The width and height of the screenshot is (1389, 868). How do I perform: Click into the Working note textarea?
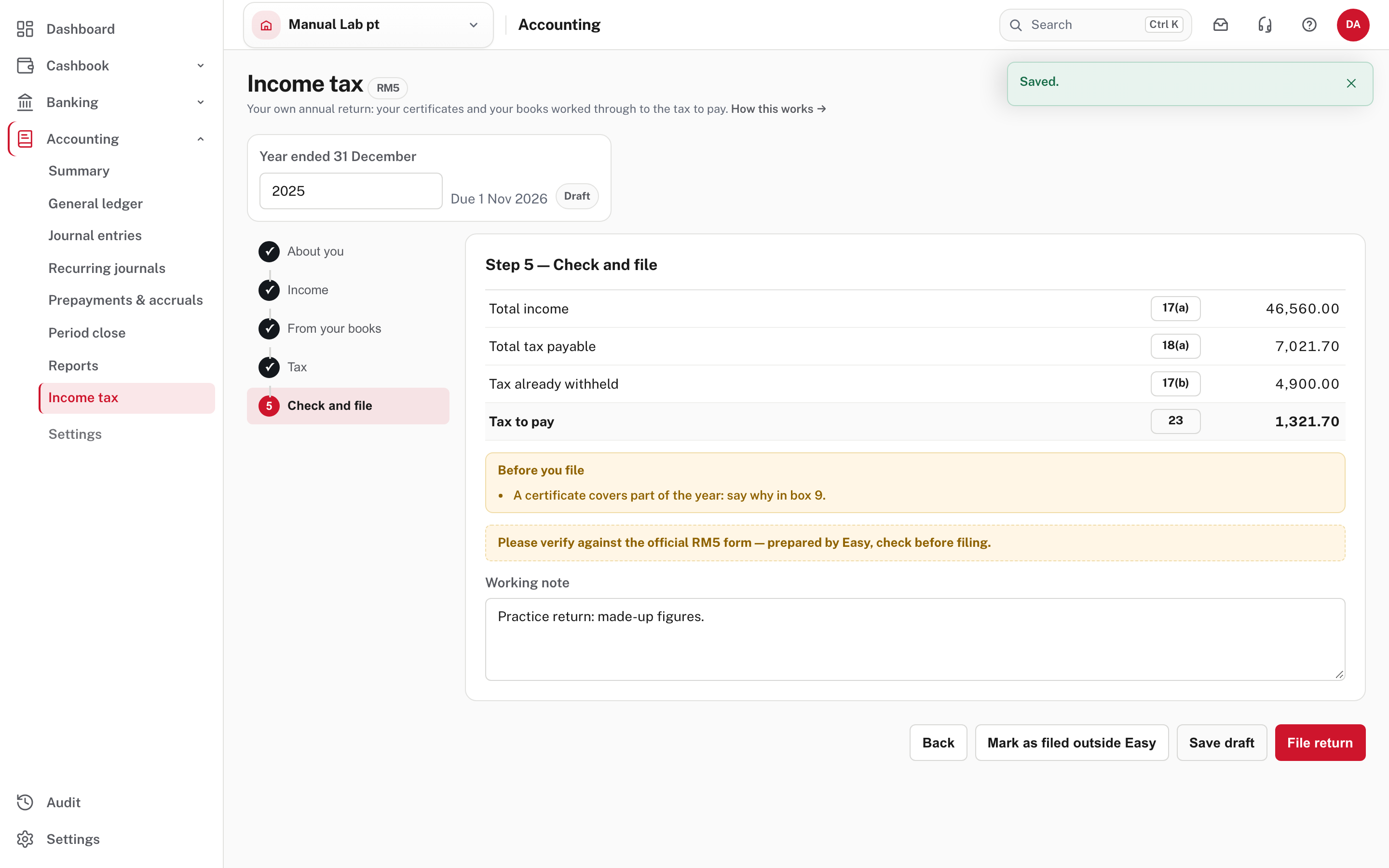click(x=915, y=639)
